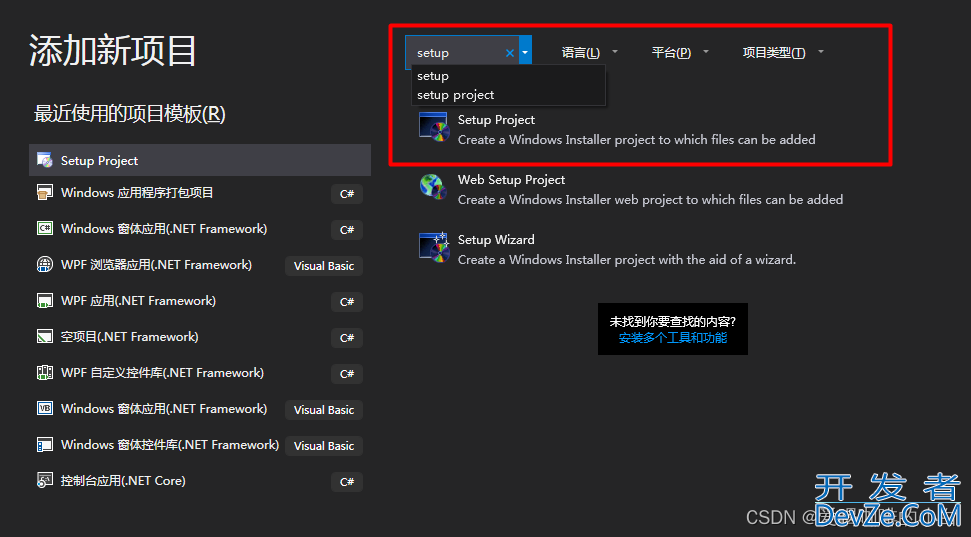Click the Setup Wizard description text
The width and height of the screenshot is (971, 537).
627,260
